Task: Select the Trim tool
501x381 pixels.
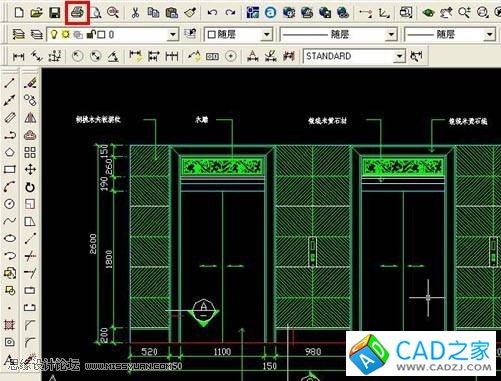Action: [30, 256]
